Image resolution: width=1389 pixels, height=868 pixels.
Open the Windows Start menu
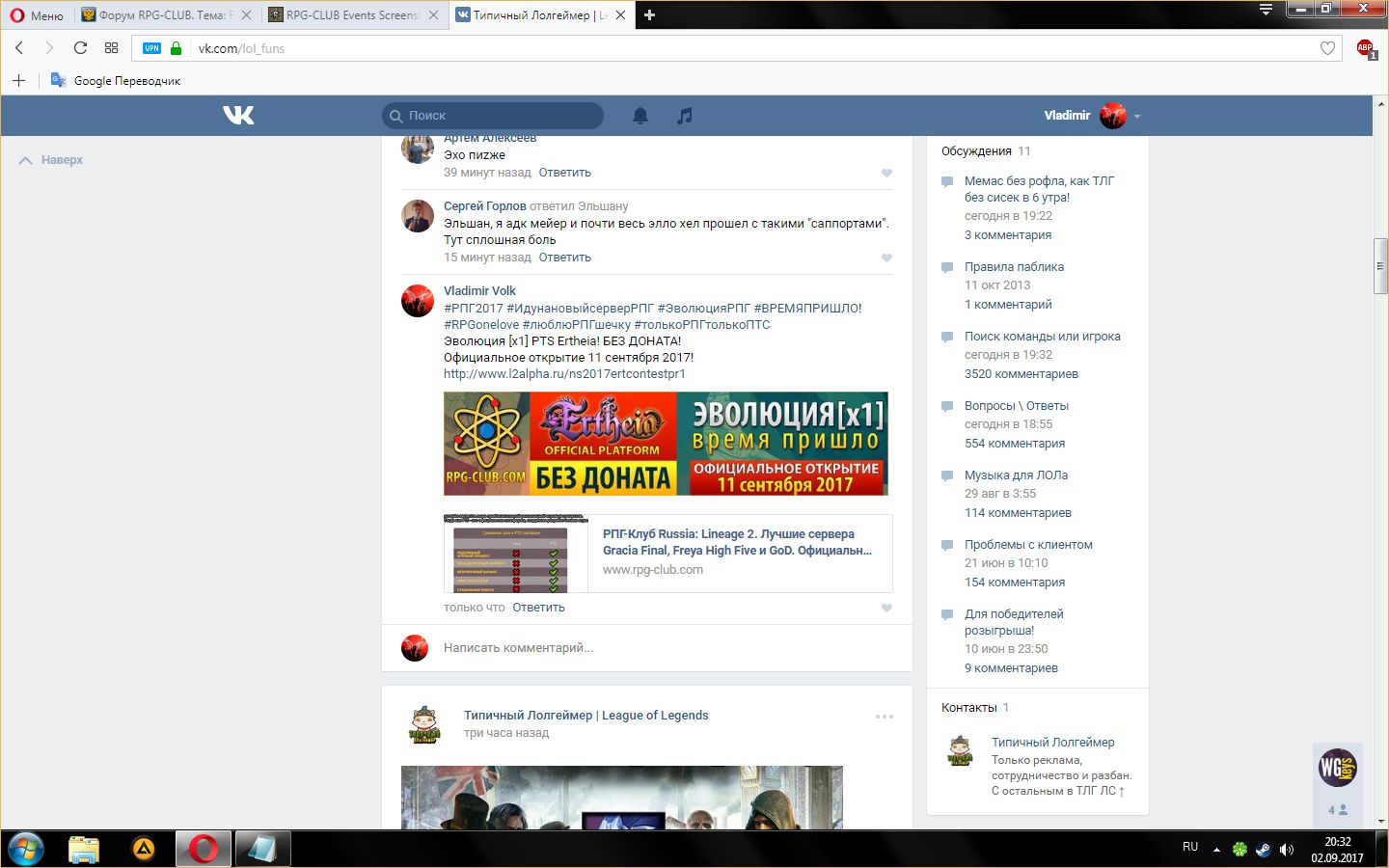pyautogui.click(x=26, y=849)
